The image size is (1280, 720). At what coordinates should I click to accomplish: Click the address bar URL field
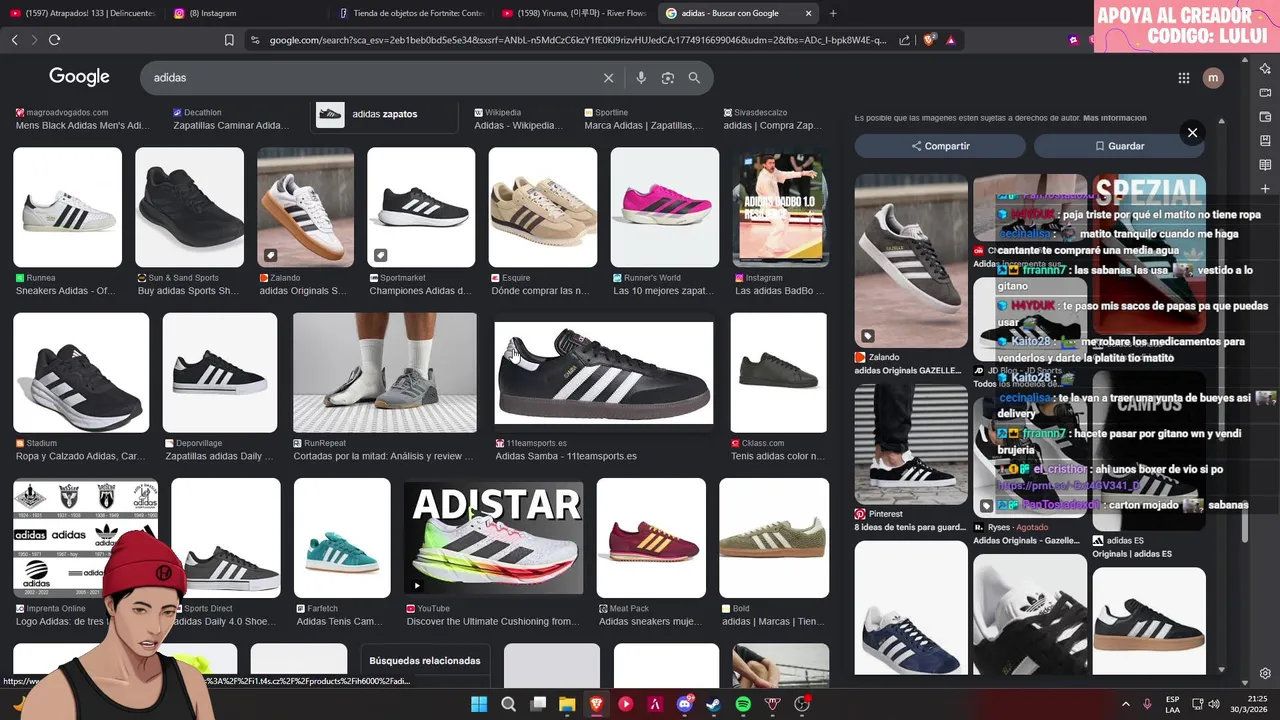coord(577,40)
